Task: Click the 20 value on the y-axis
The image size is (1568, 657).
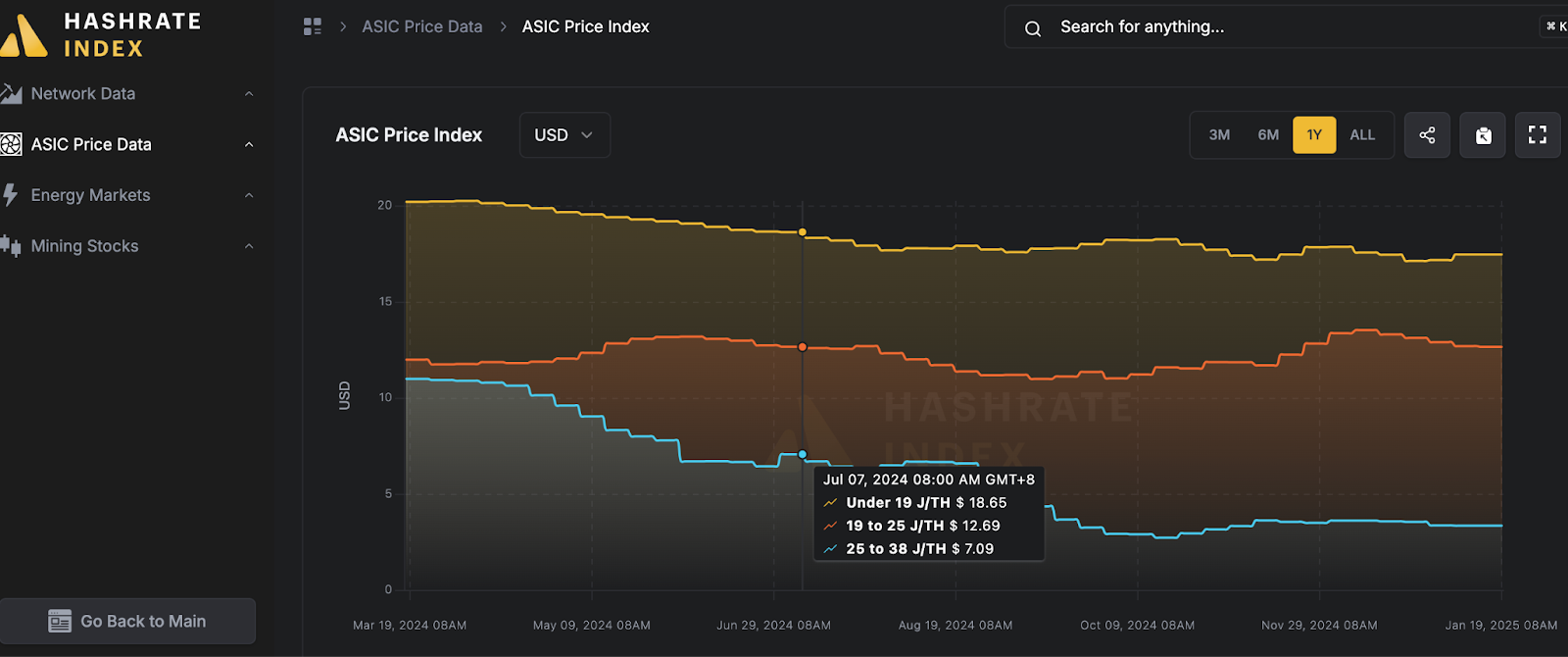Action: [x=385, y=206]
